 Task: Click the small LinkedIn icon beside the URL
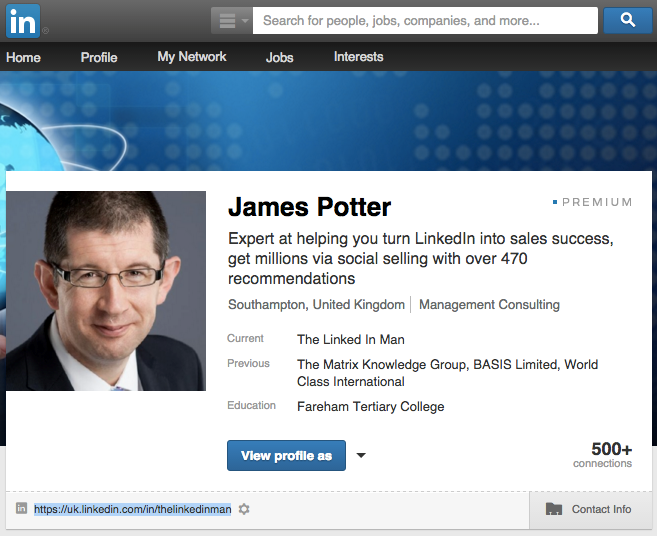point(21,509)
